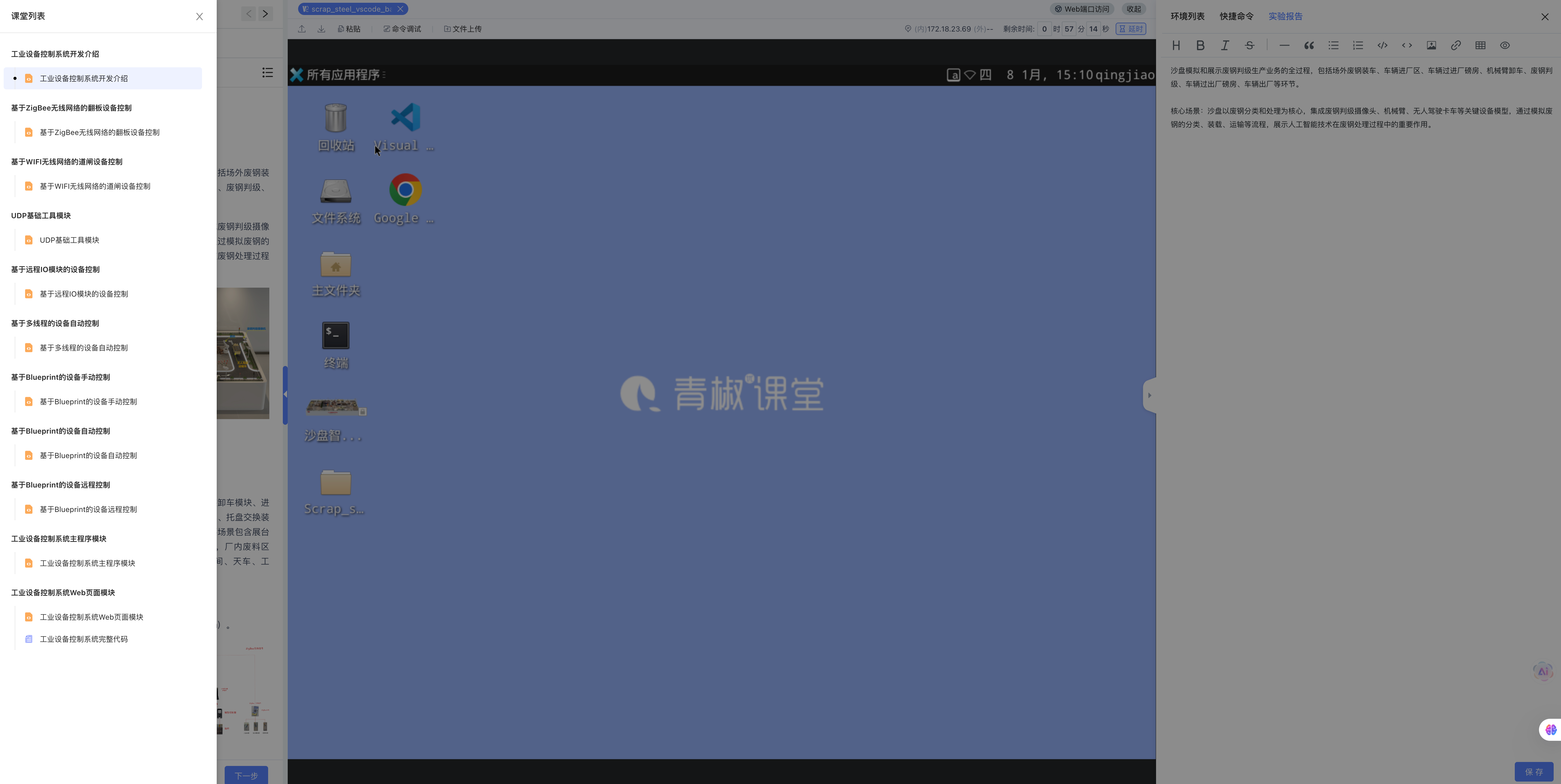1561x784 pixels.
Task: Collapse the right panel with the arrow handle
Action: point(1149,395)
